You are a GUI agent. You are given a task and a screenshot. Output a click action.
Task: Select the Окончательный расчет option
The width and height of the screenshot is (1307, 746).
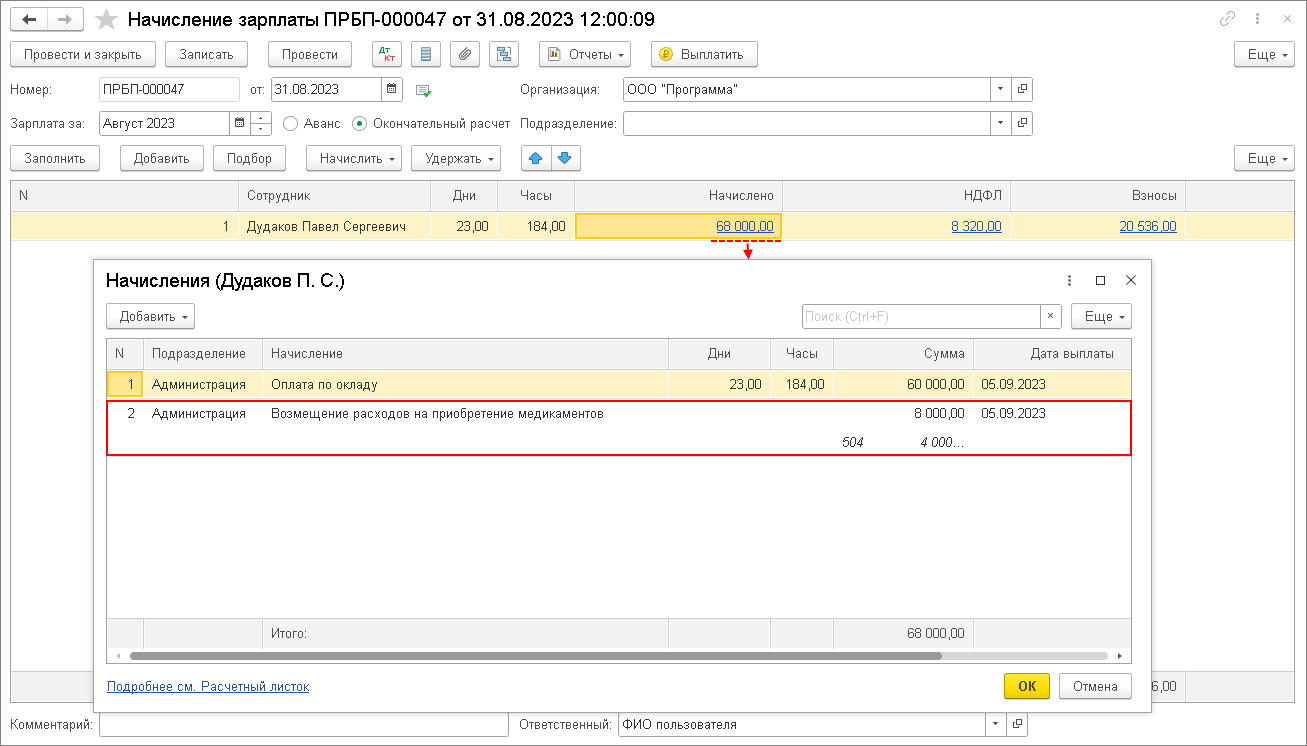point(360,123)
